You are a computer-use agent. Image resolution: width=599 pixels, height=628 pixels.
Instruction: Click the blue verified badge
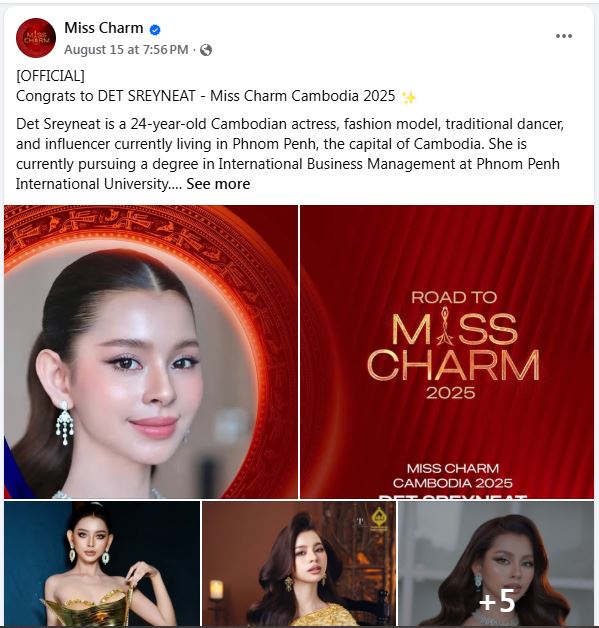pyautogui.click(x=155, y=30)
